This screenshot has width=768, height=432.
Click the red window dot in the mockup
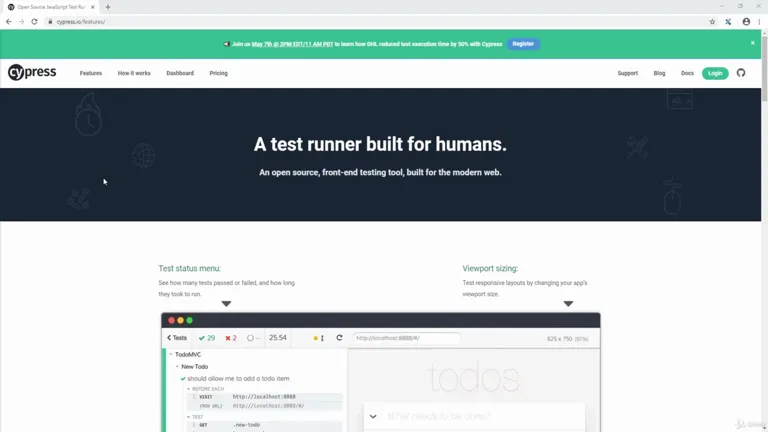[171, 320]
